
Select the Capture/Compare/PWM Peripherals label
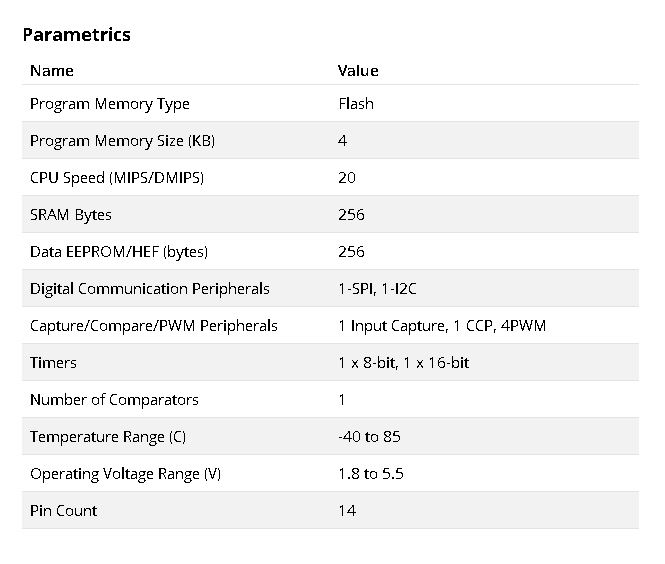click(154, 326)
